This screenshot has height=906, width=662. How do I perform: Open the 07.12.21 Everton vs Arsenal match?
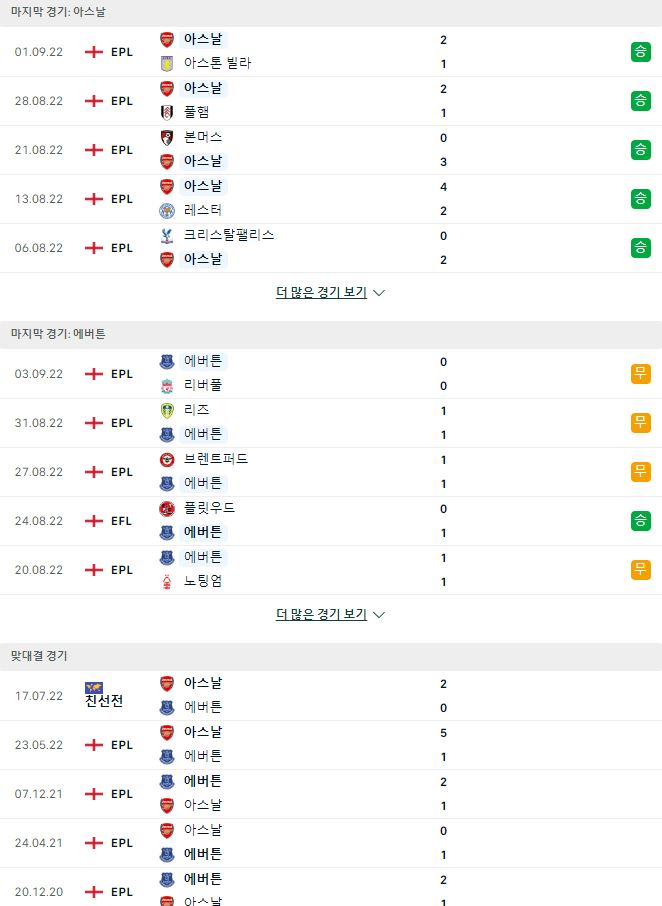(x=331, y=794)
